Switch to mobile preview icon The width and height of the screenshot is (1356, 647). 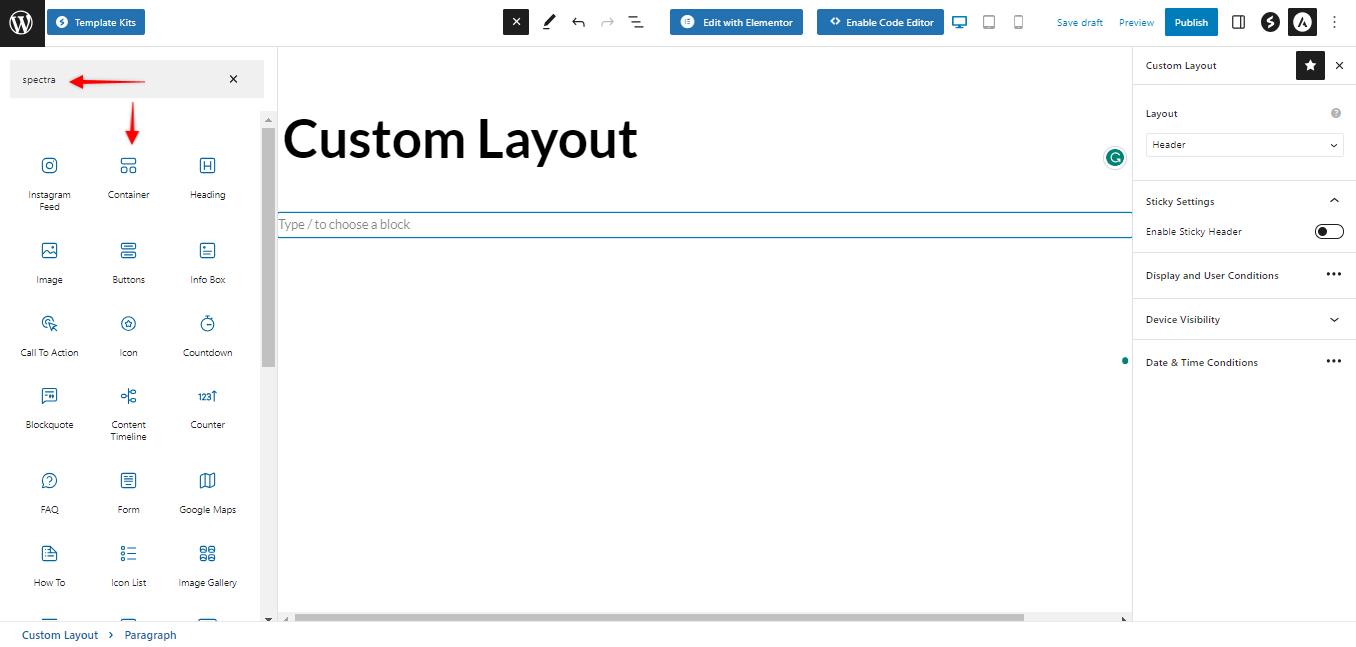tap(1018, 22)
